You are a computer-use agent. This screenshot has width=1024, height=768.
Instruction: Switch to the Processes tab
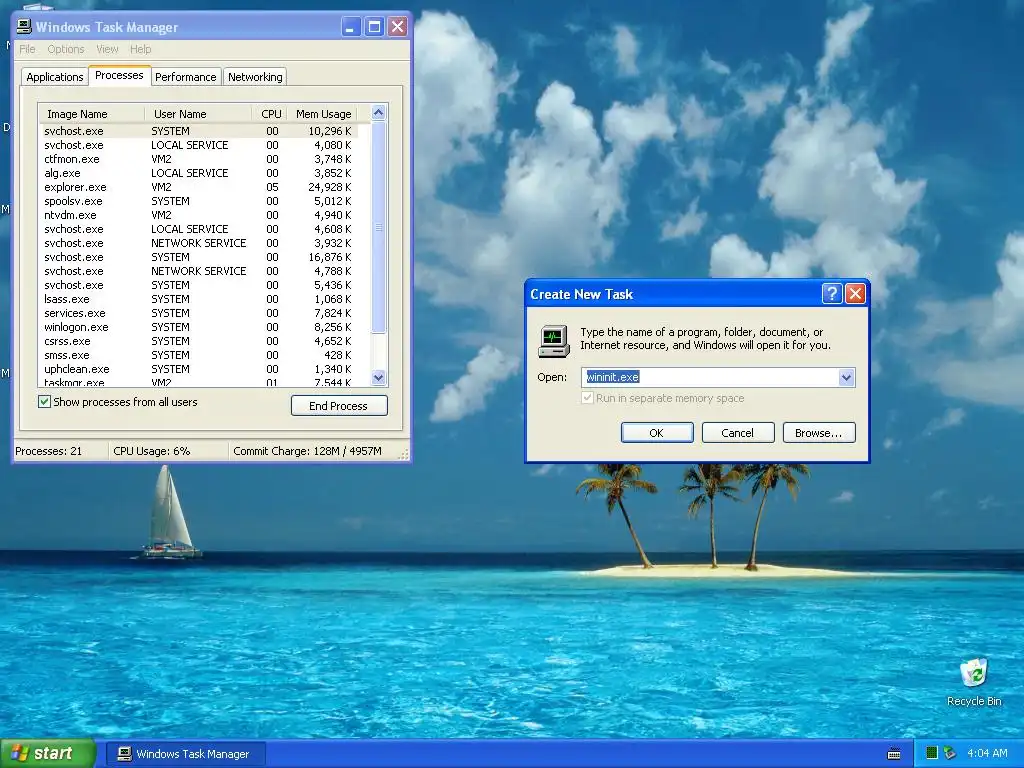pyautogui.click(x=120, y=75)
